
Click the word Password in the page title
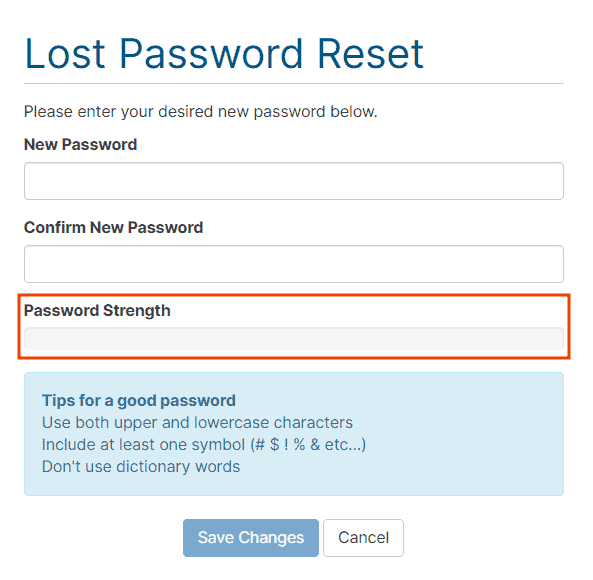click(211, 54)
